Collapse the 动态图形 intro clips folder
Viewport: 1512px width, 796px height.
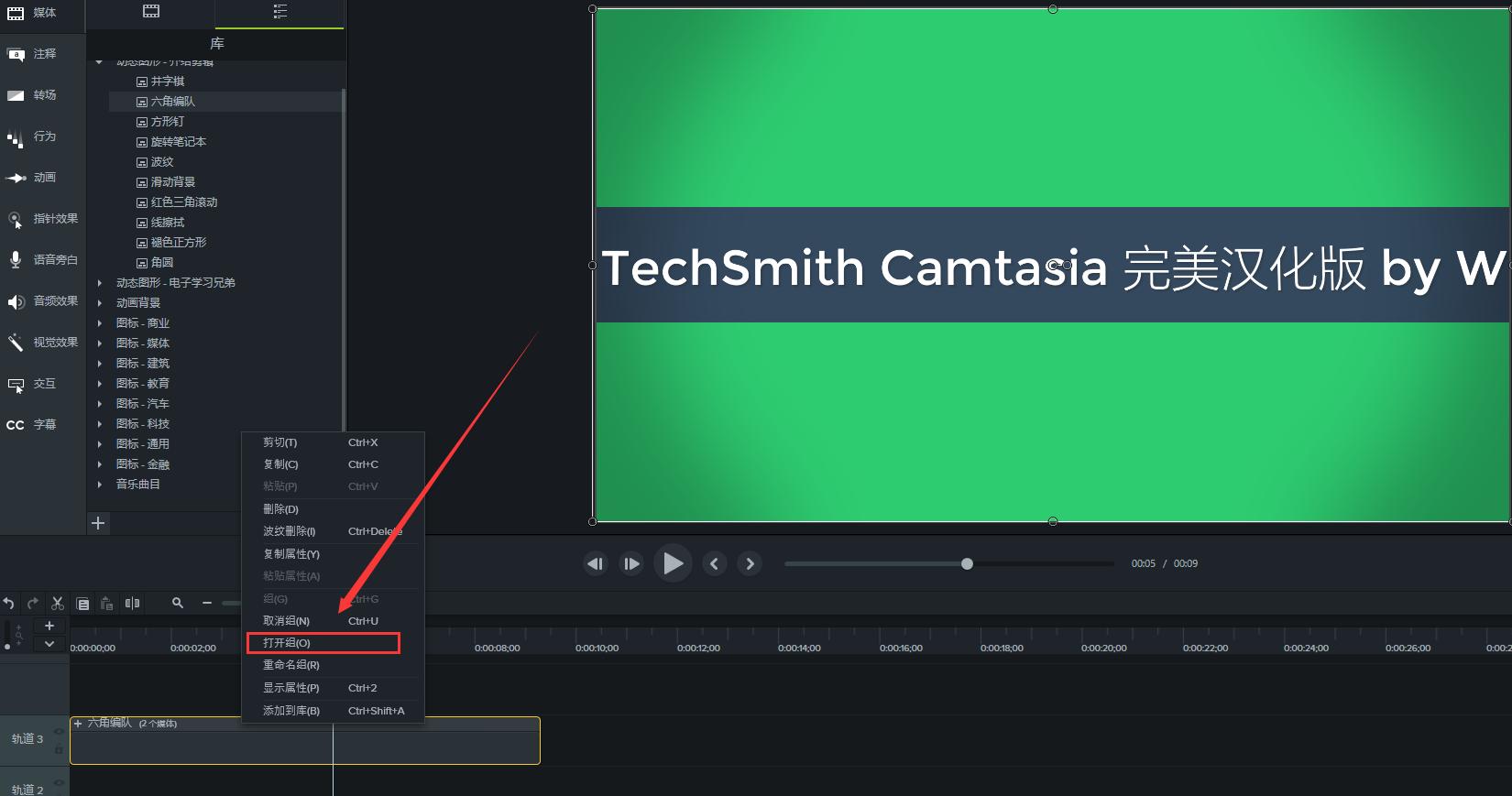[99, 62]
